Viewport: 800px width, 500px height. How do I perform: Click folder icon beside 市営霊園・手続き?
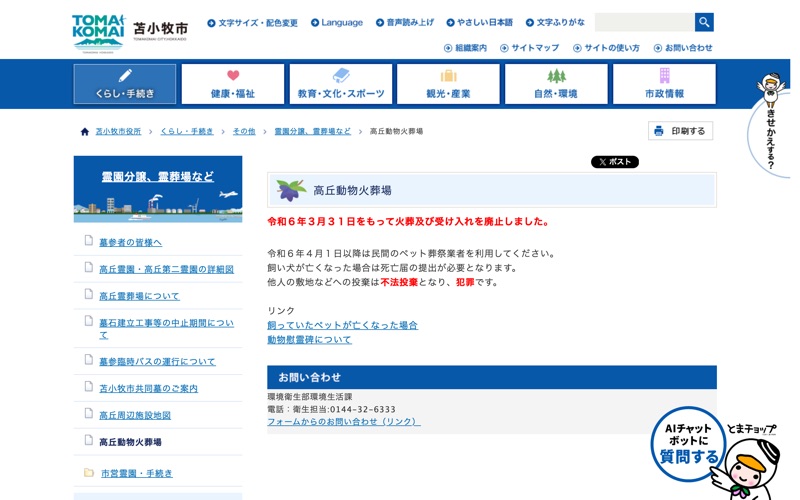(89, 472)
